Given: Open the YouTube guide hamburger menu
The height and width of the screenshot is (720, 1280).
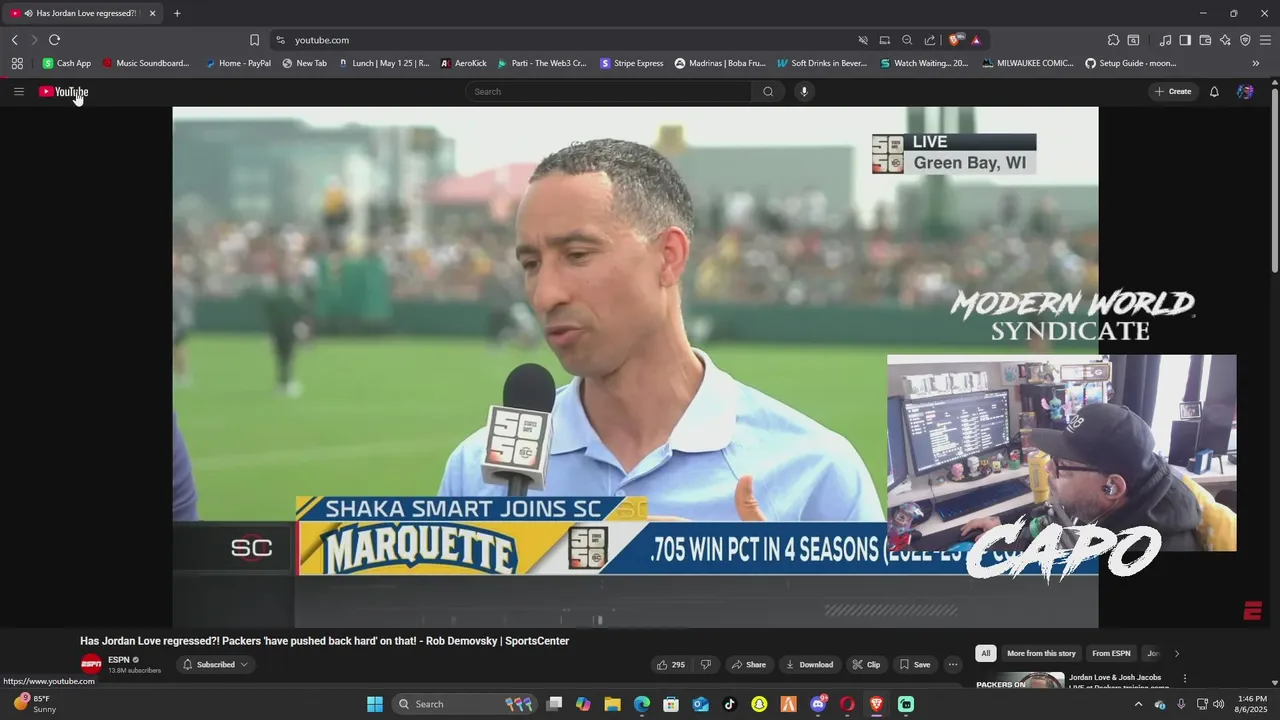Looking at the screenshot, I should tap(18, 91).
